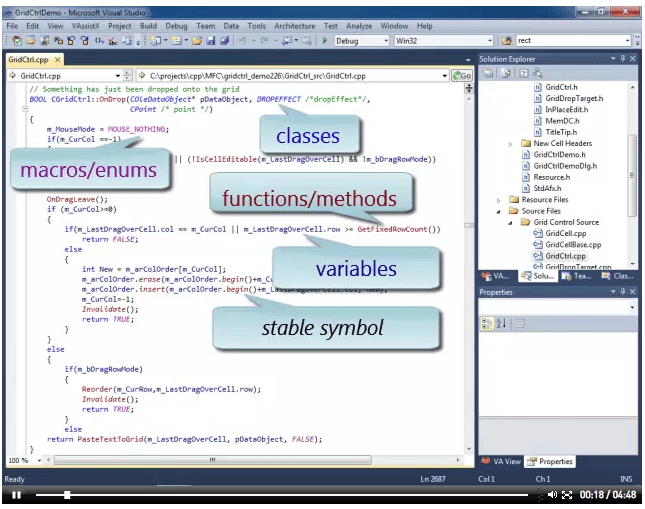Click the editor horizontal scrollbar thumb
This screenshot has height=509, width=645.
tap(213, 460)
